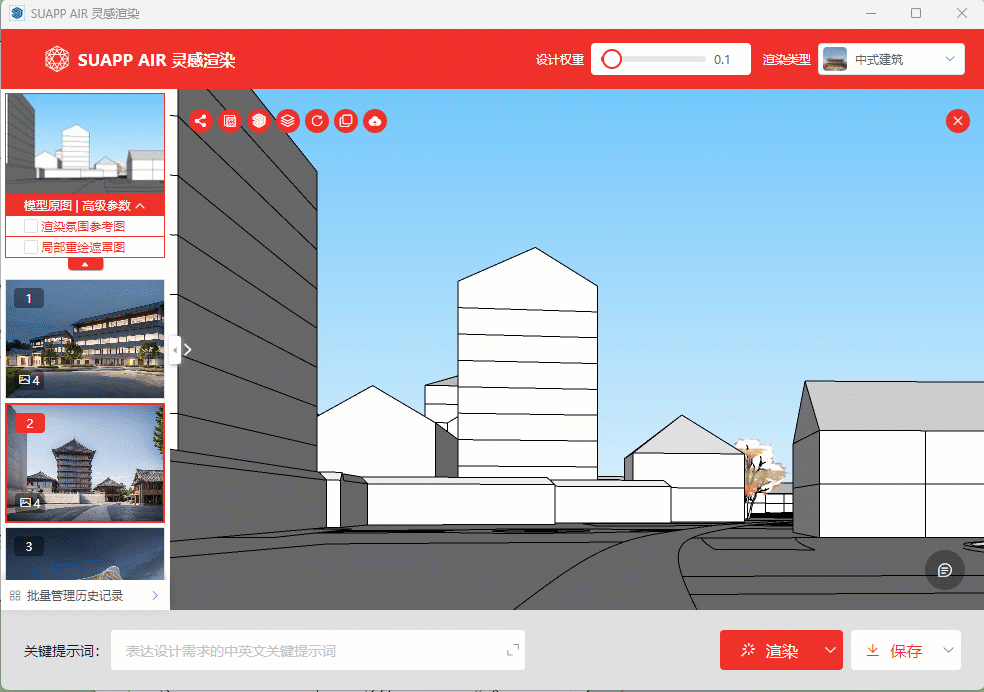Screen dimensions: 984x692
Task: Open the dropdown arrow next to 渲染 button
Action: (x=830, y=650)
